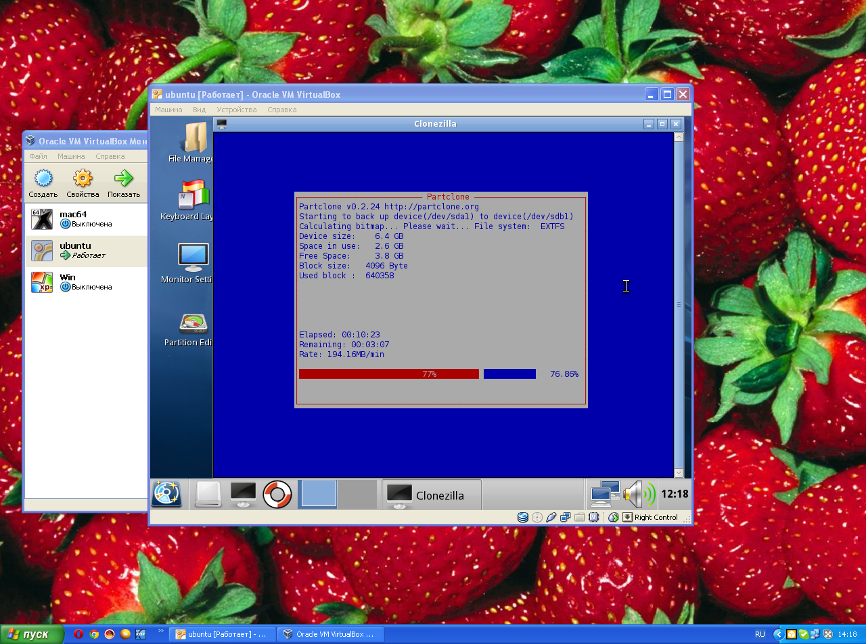866x644 pixels.
Task: Open Файл menu in VirtualBox Manager
Action: [x=38, y=157]
